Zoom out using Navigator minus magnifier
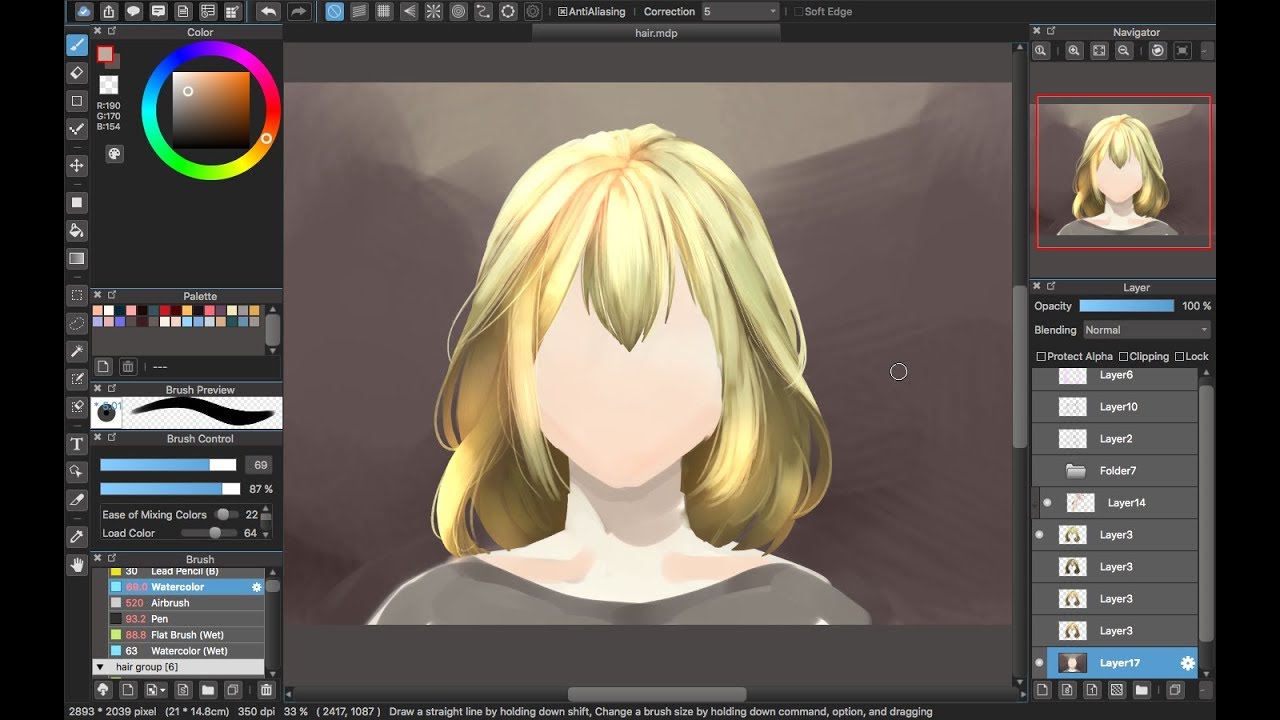This screenshot has height=720, width=1280. pos(1124,50)
